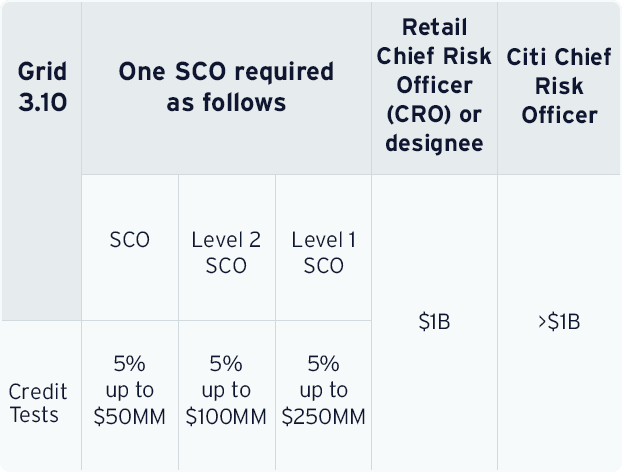
Task: Click the Retail Chief Risk Officer header
Action: (x=434, y=85)
